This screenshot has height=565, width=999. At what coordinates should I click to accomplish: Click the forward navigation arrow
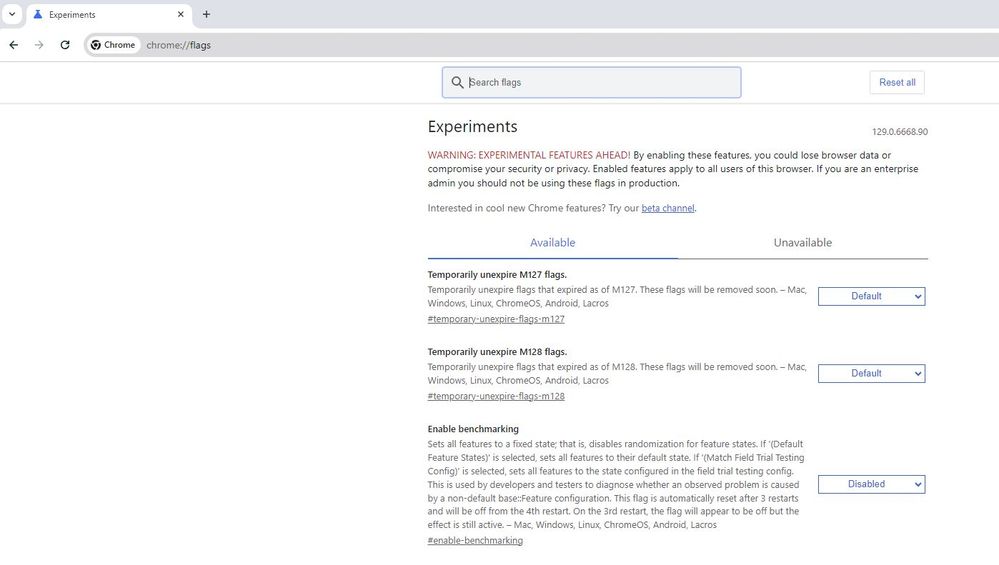[x=39, y=45]
